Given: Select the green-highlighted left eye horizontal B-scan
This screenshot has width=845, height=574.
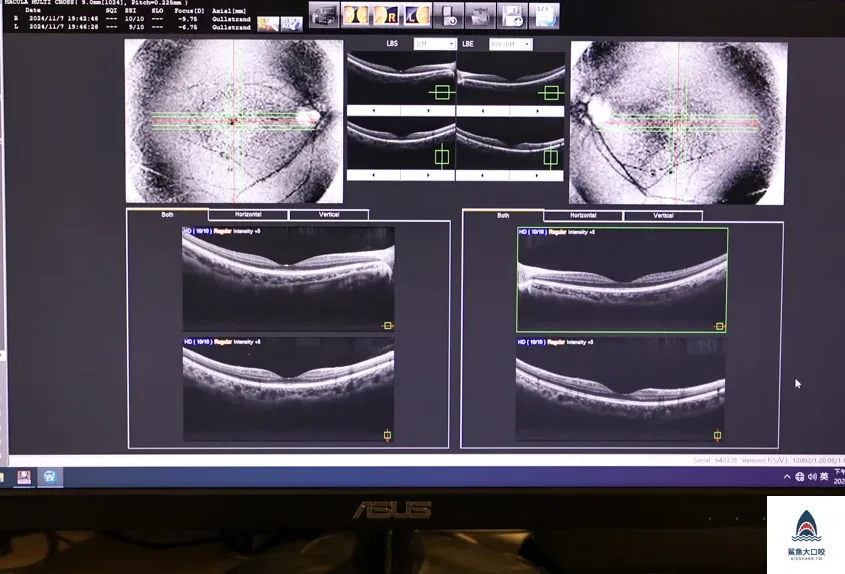Looking at the screenshot, I should point(622,280).
